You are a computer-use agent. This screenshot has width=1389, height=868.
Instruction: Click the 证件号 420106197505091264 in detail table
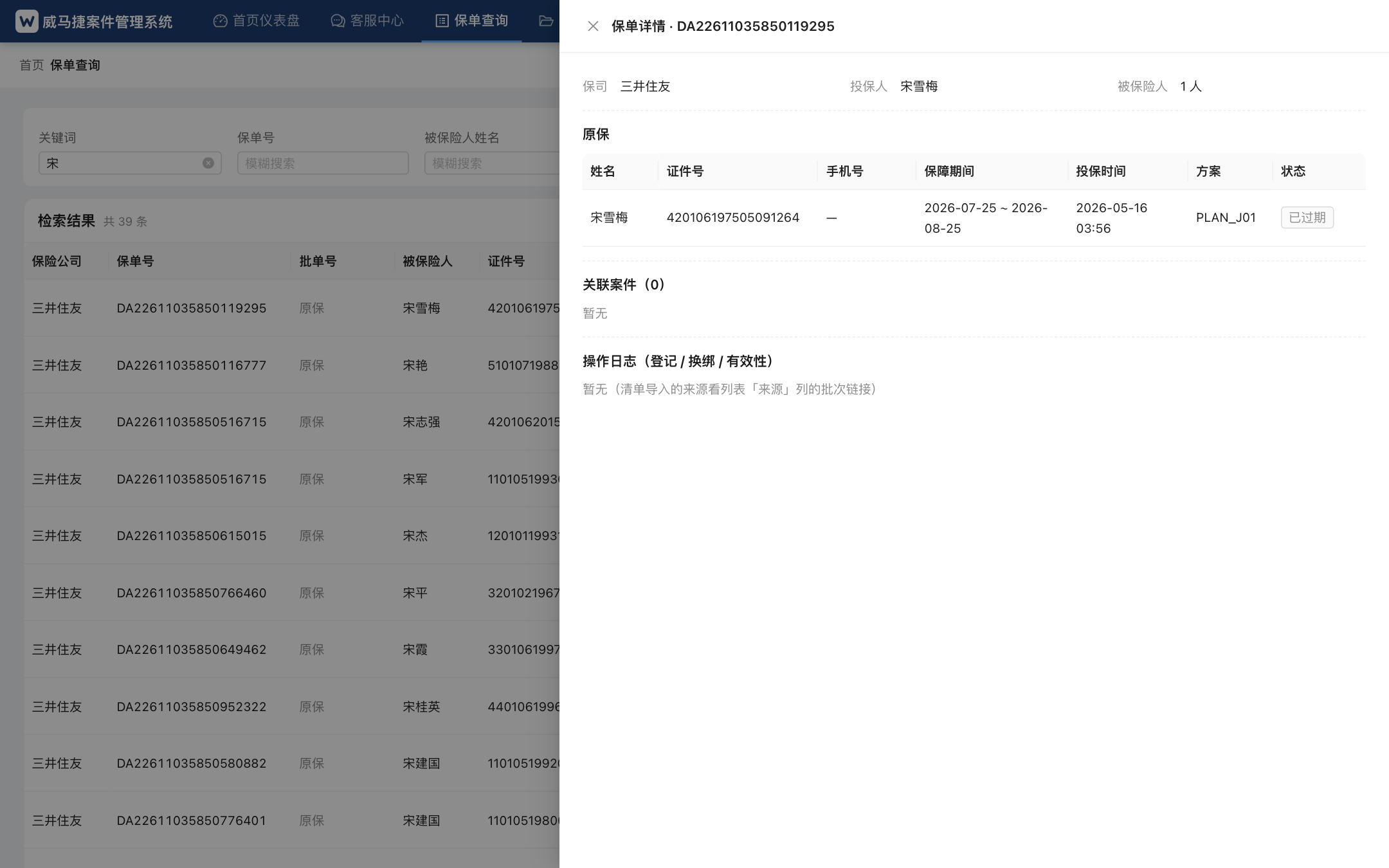(x=733, y=218)
